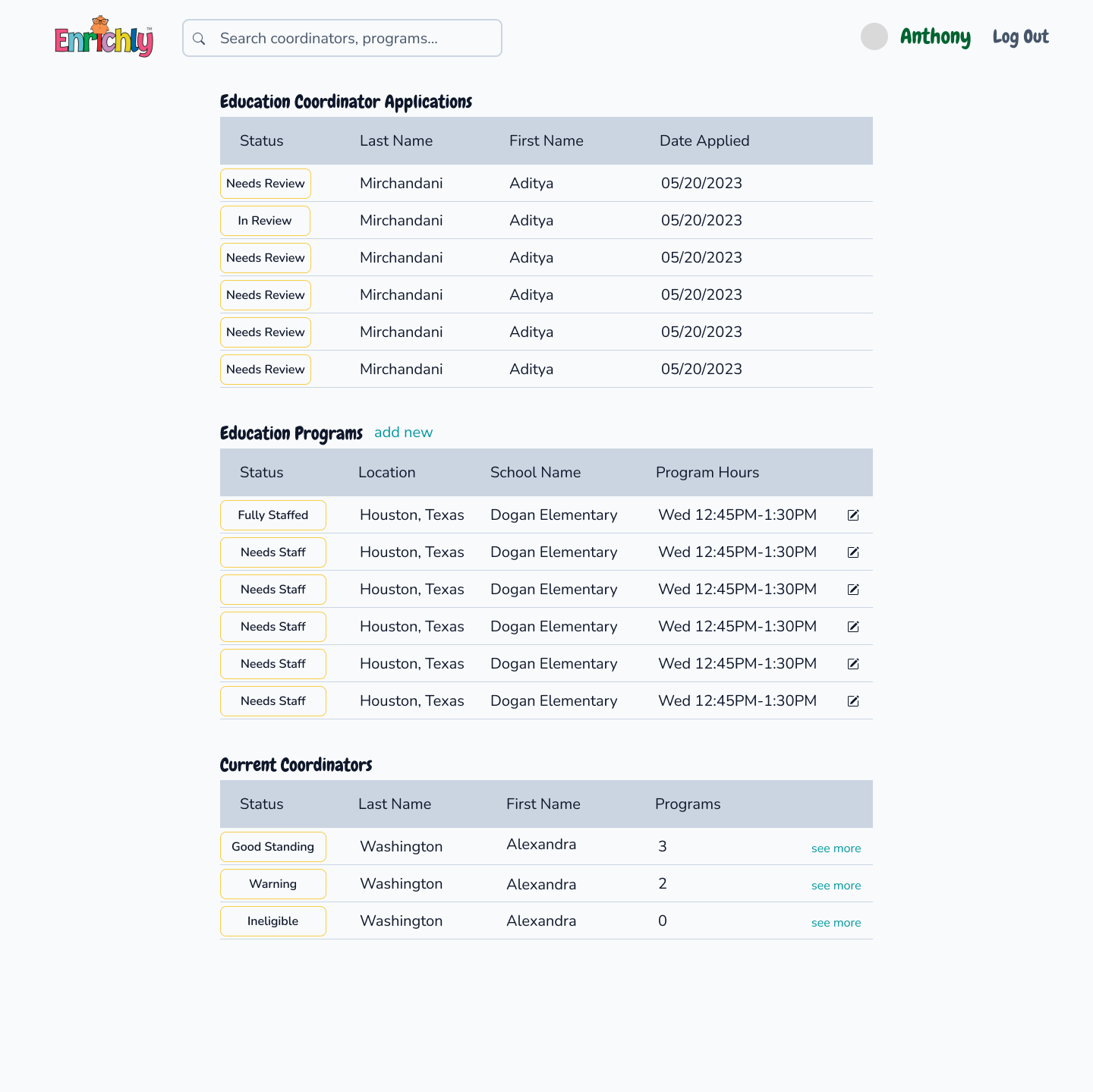This screenshot has width=1093, height=1092.
Task: Click Houston, Texas in Fully Staffed row
Action: pyautogui.click(x=412, y=515)
